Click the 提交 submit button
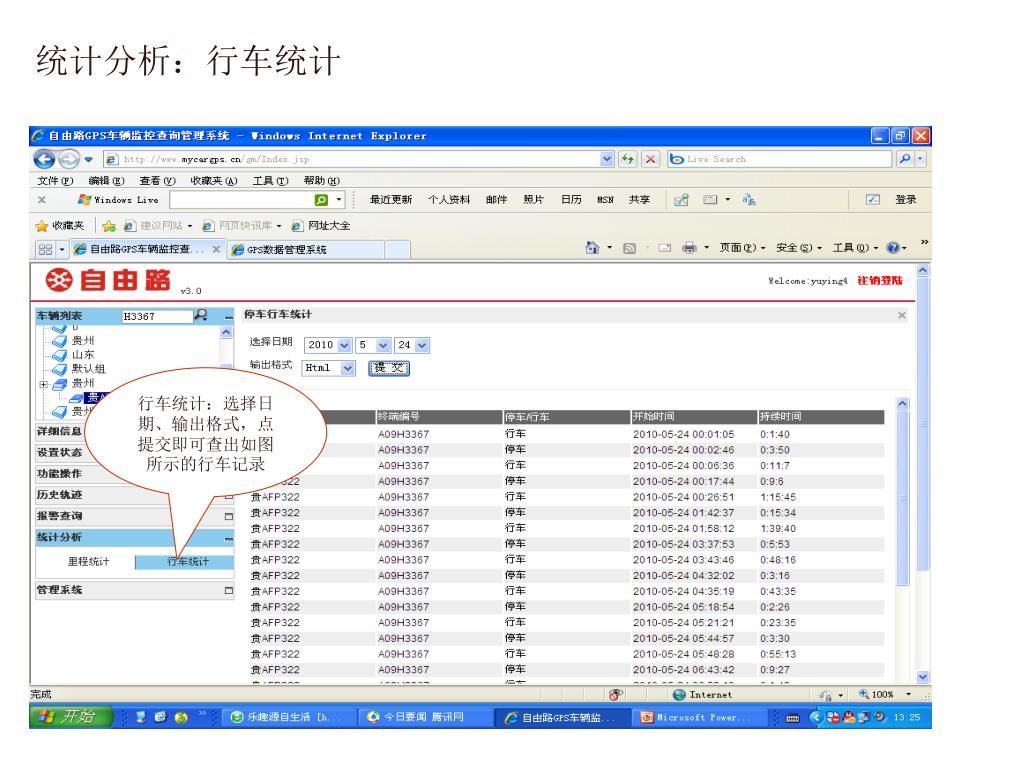 click(389, 367)
